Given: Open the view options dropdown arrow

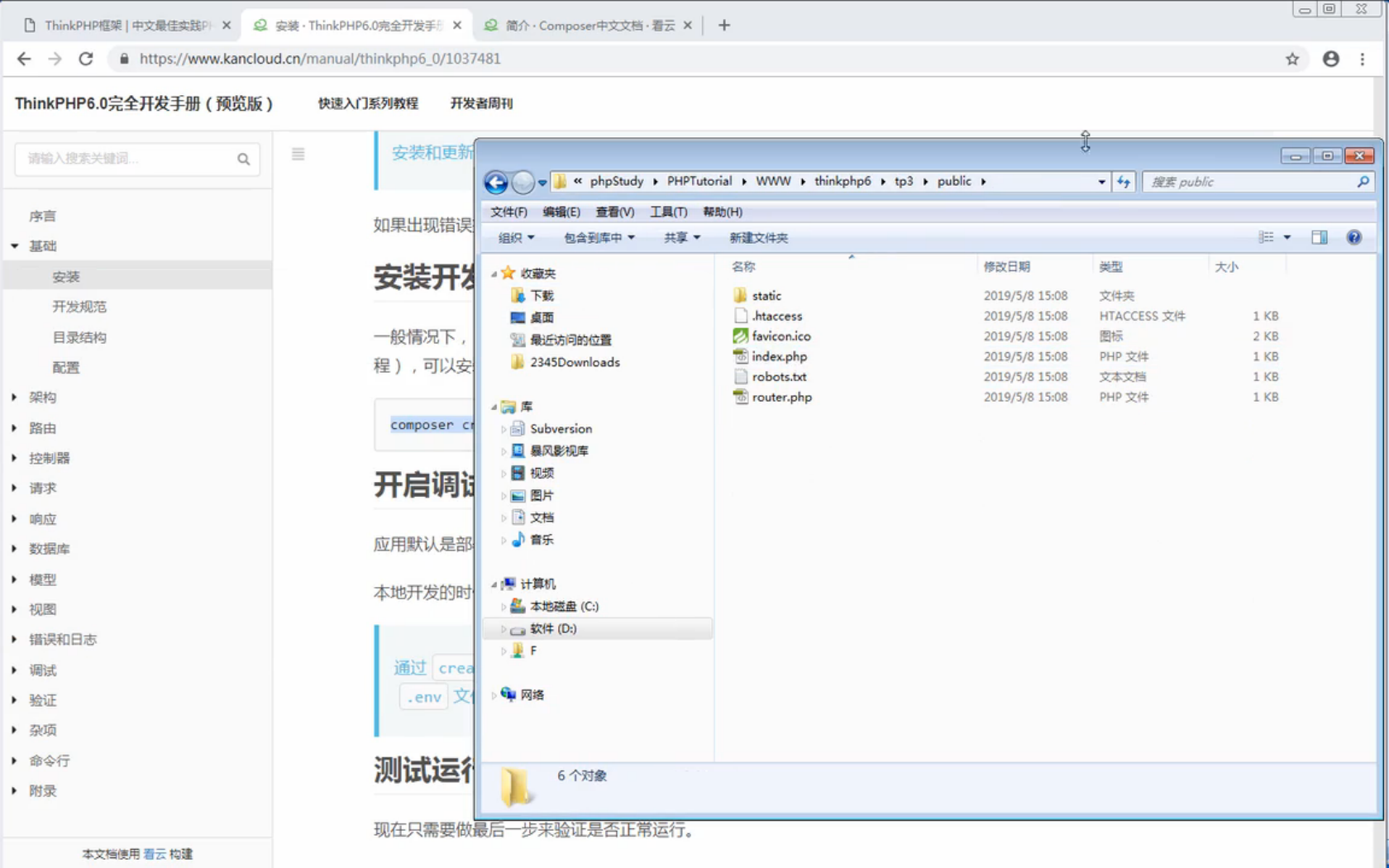Looking at the screenshot, I should point(1286,238).
